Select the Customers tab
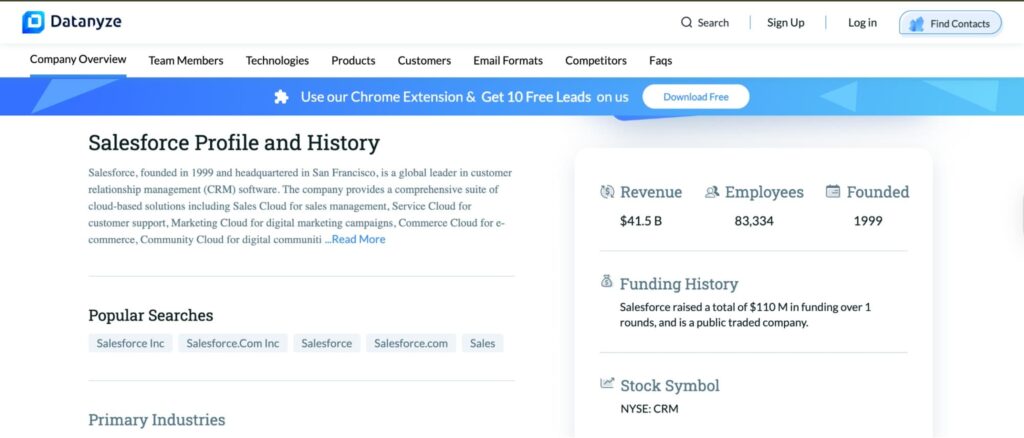Viewport: 1024px width, 438px height. coord(424,61)
